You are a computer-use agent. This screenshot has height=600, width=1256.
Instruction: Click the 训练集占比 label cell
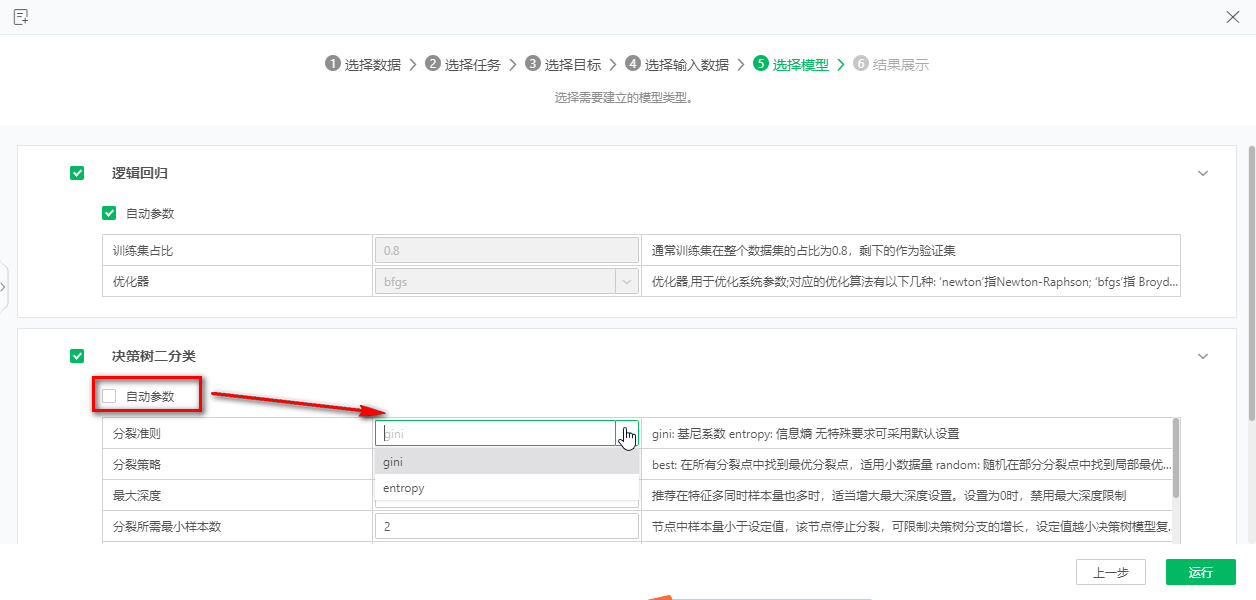(238, 250)
